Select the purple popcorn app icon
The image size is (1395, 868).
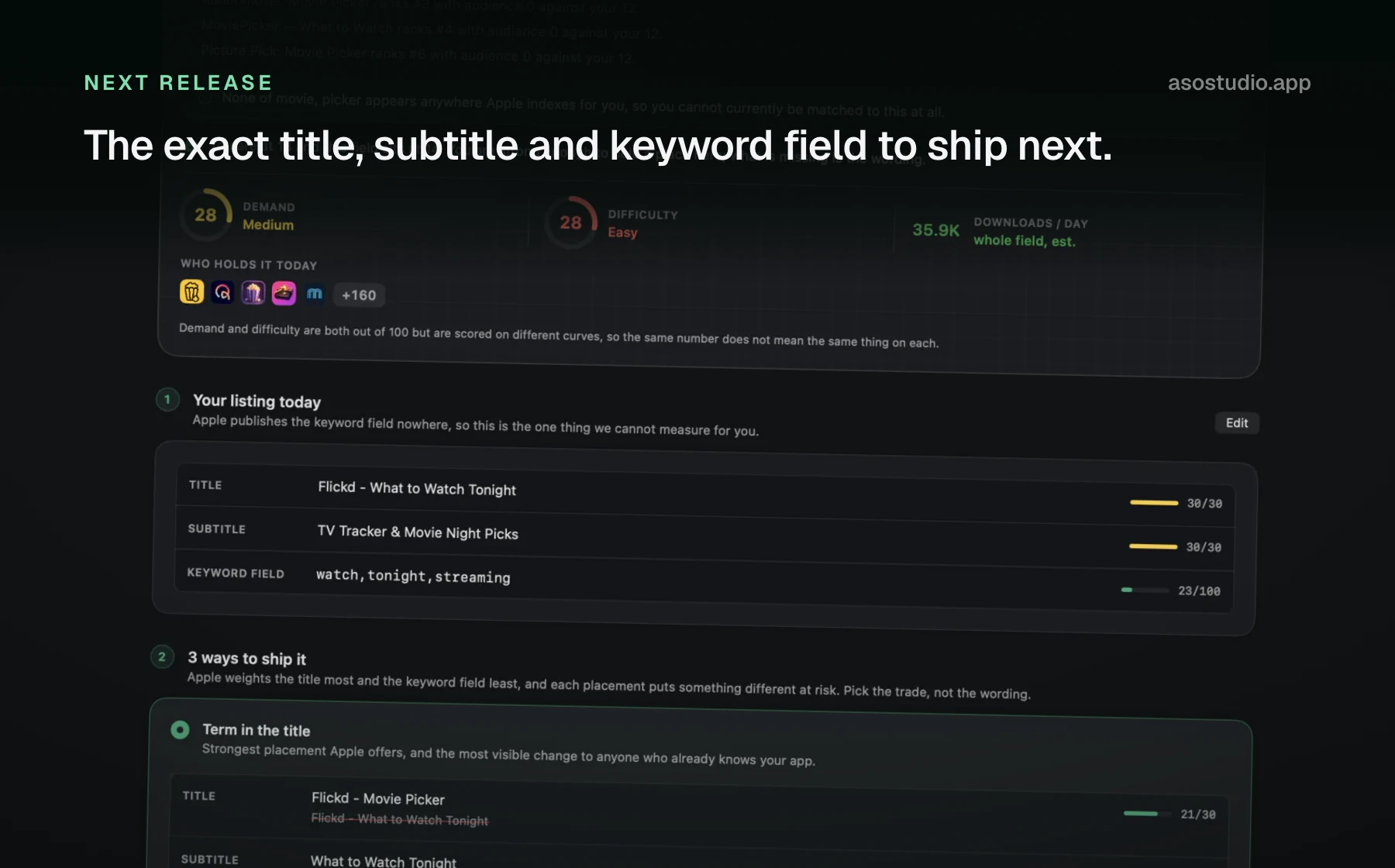253,292
